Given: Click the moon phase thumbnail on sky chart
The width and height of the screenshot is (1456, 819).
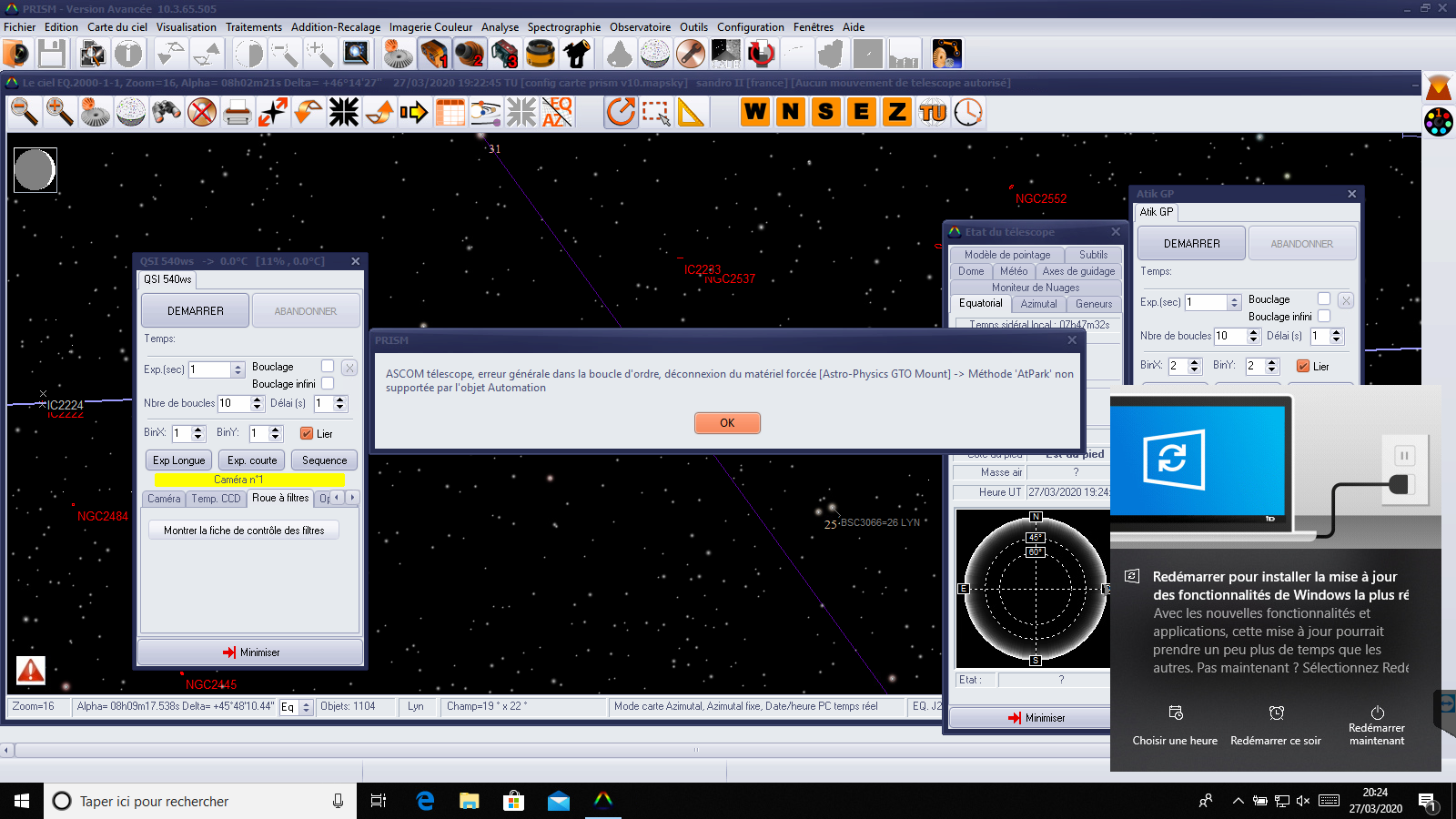Looking at the screenshot, I should click(x=35, y=170).
